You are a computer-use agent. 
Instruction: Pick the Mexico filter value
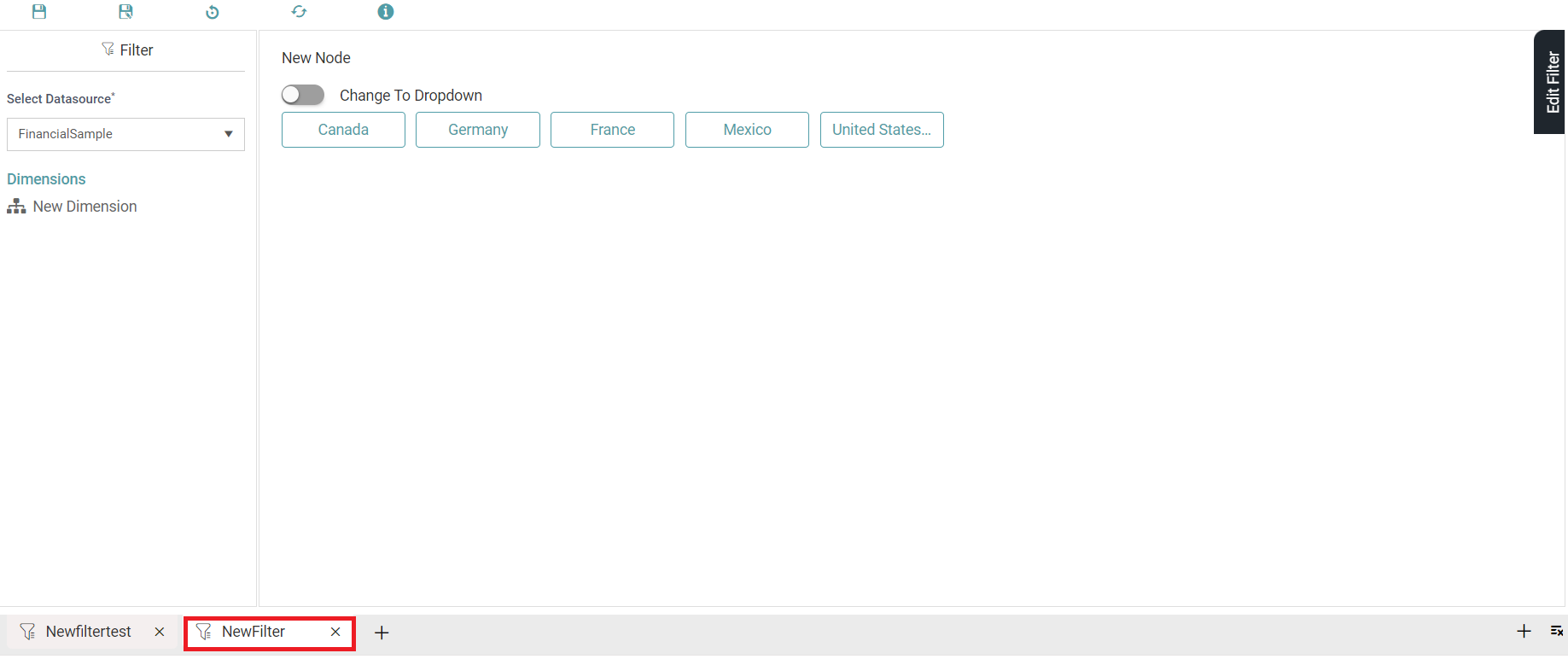pyautogui.click(x=747, y=130)
